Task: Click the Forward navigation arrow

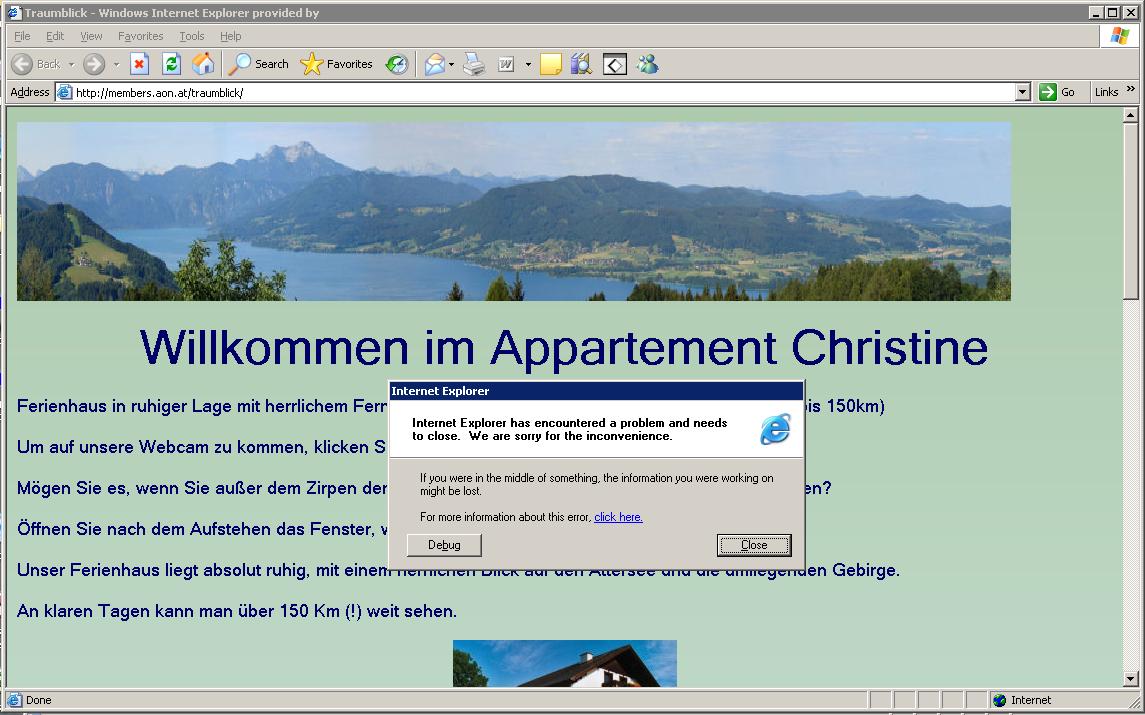Action: [x=93, y=64]
